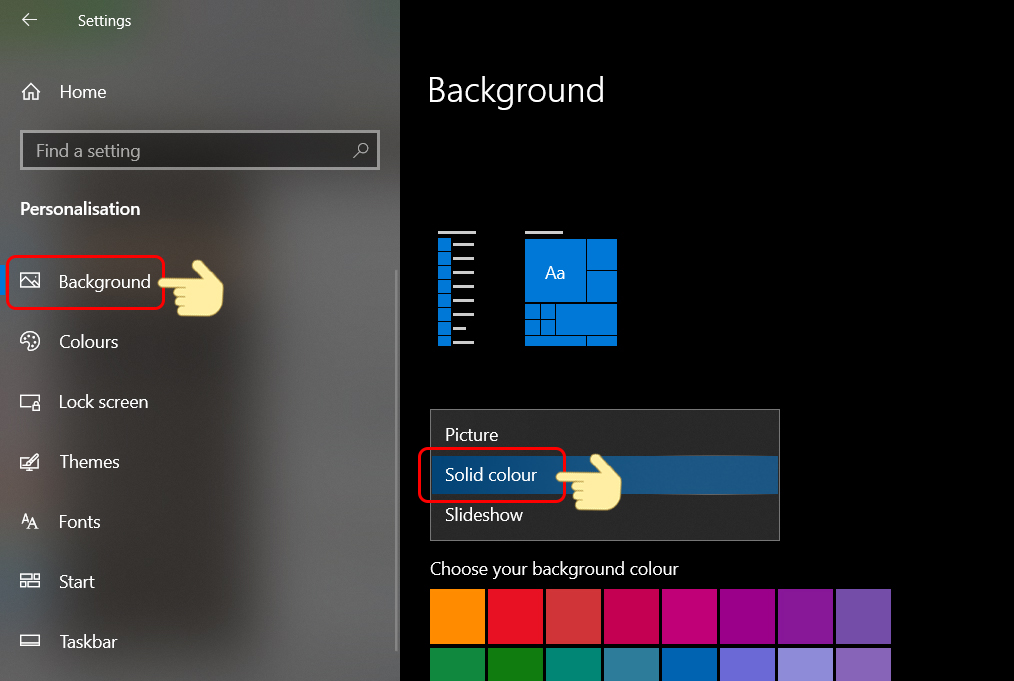Open the Colours palette icon
Image resolution: width=1014 pixels, height=681 pixels.
[30, 341]
